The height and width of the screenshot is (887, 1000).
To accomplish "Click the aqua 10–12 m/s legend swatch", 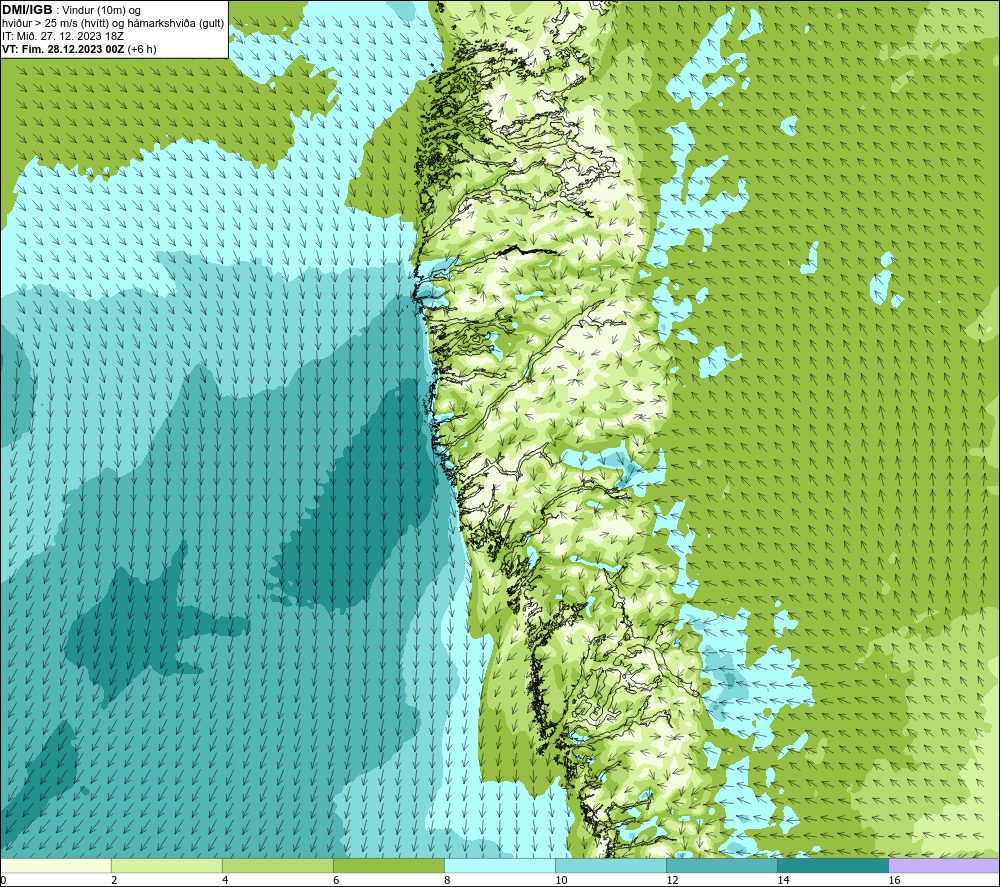I will coord(611,866).
